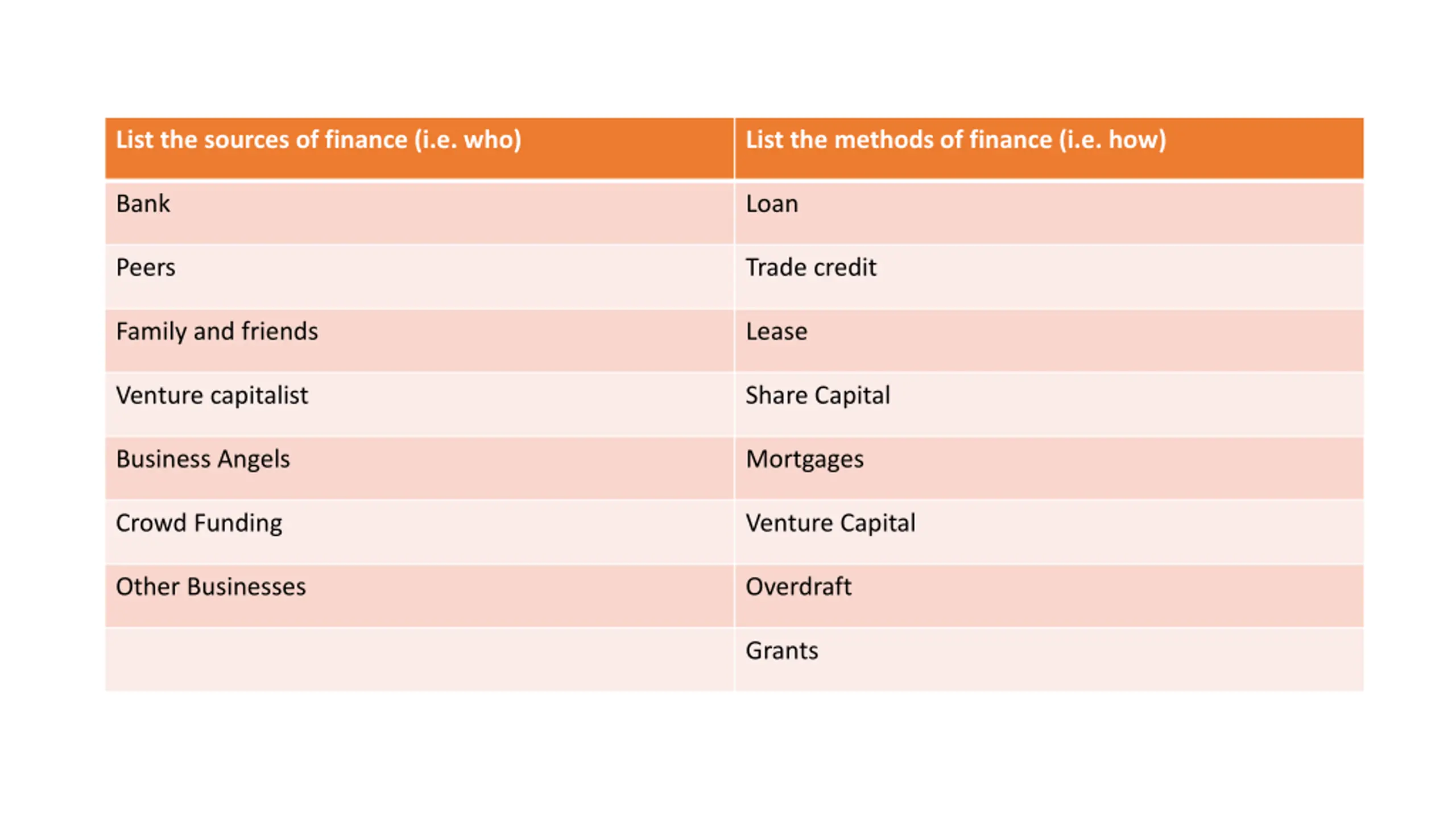Click the Share Capital cell
Viewport: 1456px width, 819px height.
pos(1049,404)
